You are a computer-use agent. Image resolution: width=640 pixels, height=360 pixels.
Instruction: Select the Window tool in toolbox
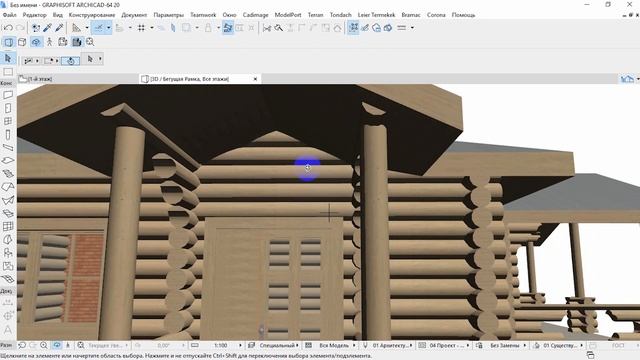(x=8, y=121)
